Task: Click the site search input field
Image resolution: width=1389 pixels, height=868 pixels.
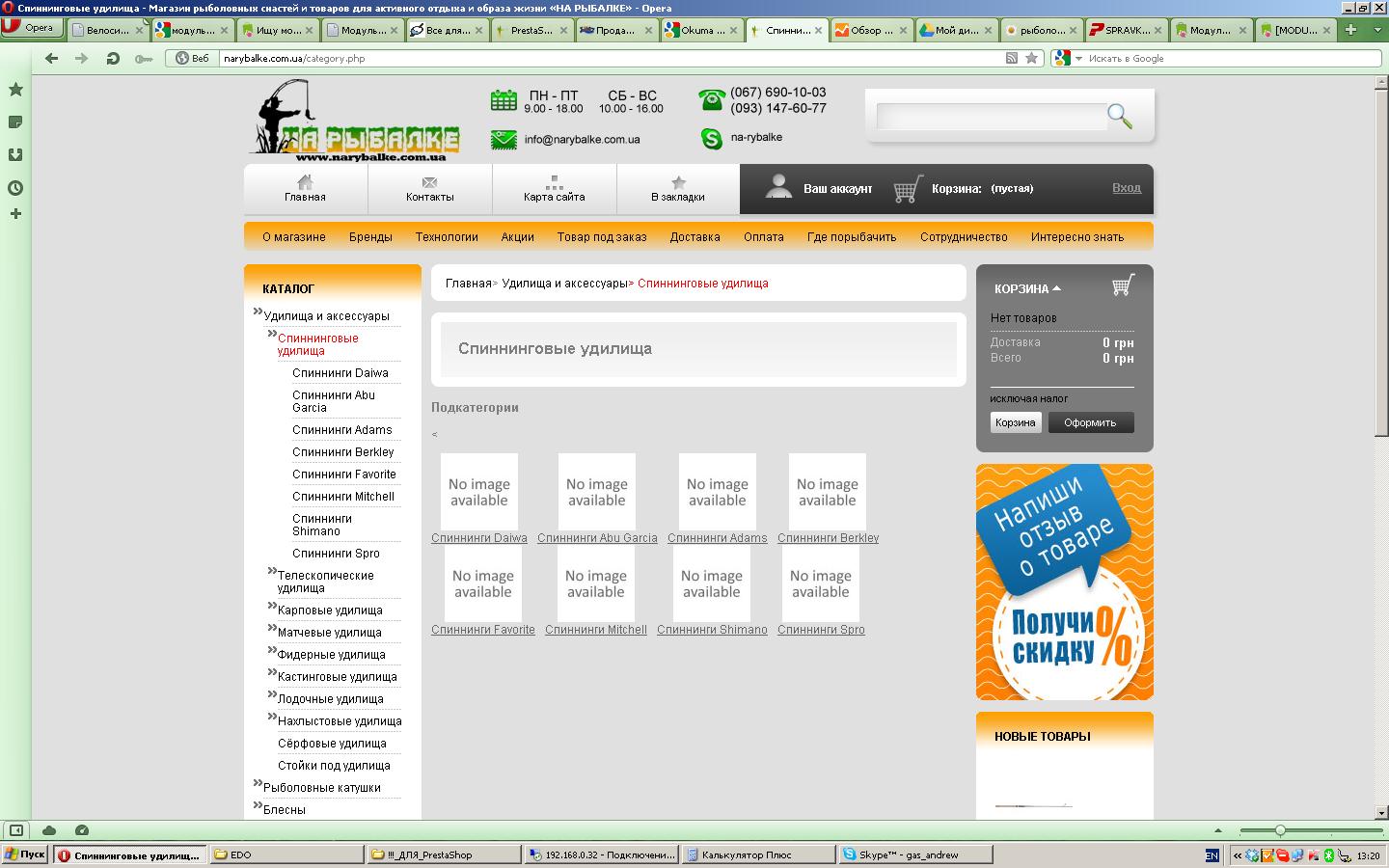Action: [990, 117]
